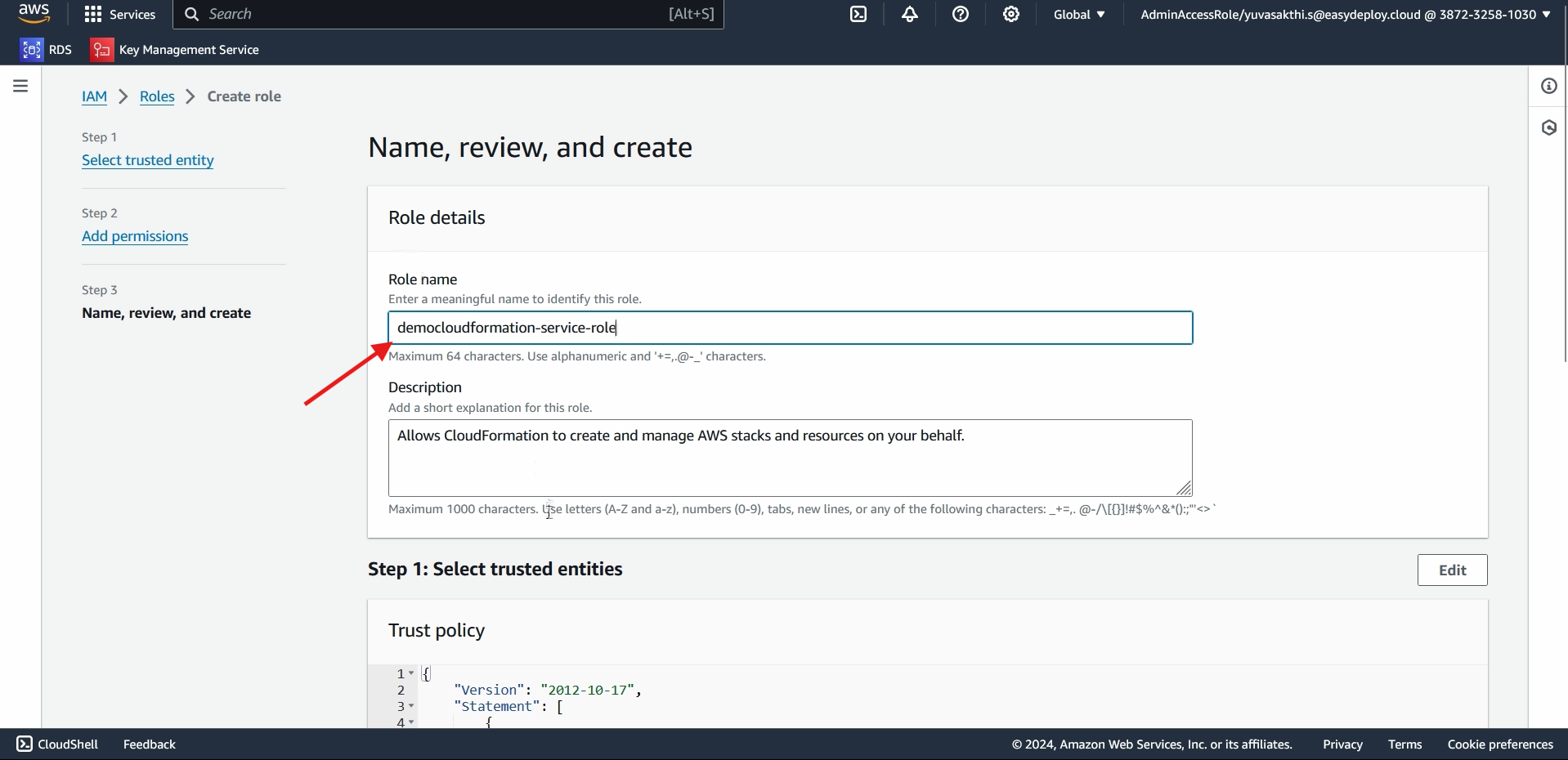Image resolution: width=1568 pixels, height=760 pixels.
Task: Click the "Version": "2012-10-17" code line
Action: tap(548, 690)
